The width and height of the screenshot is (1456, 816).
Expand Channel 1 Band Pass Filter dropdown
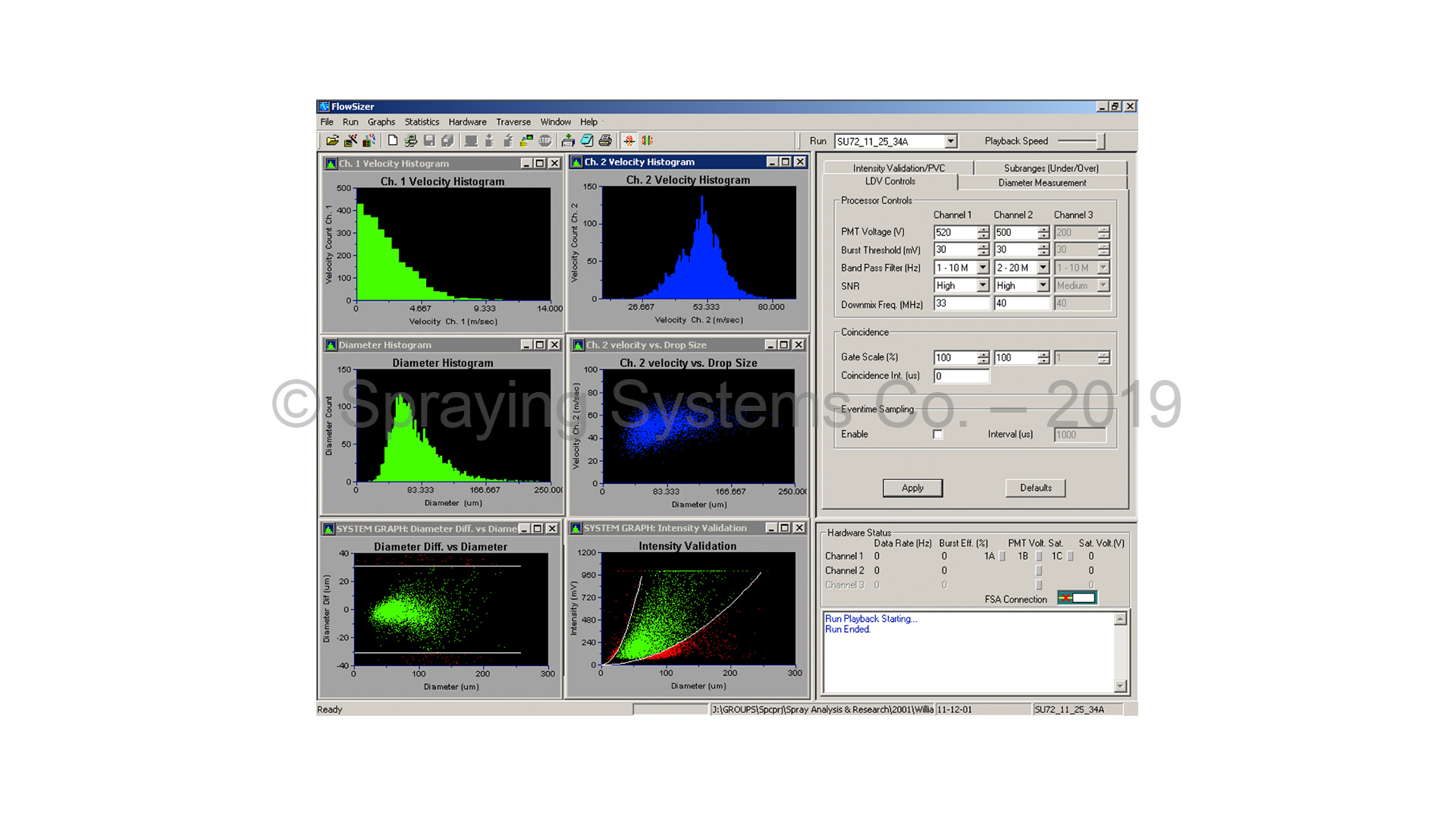983,268
